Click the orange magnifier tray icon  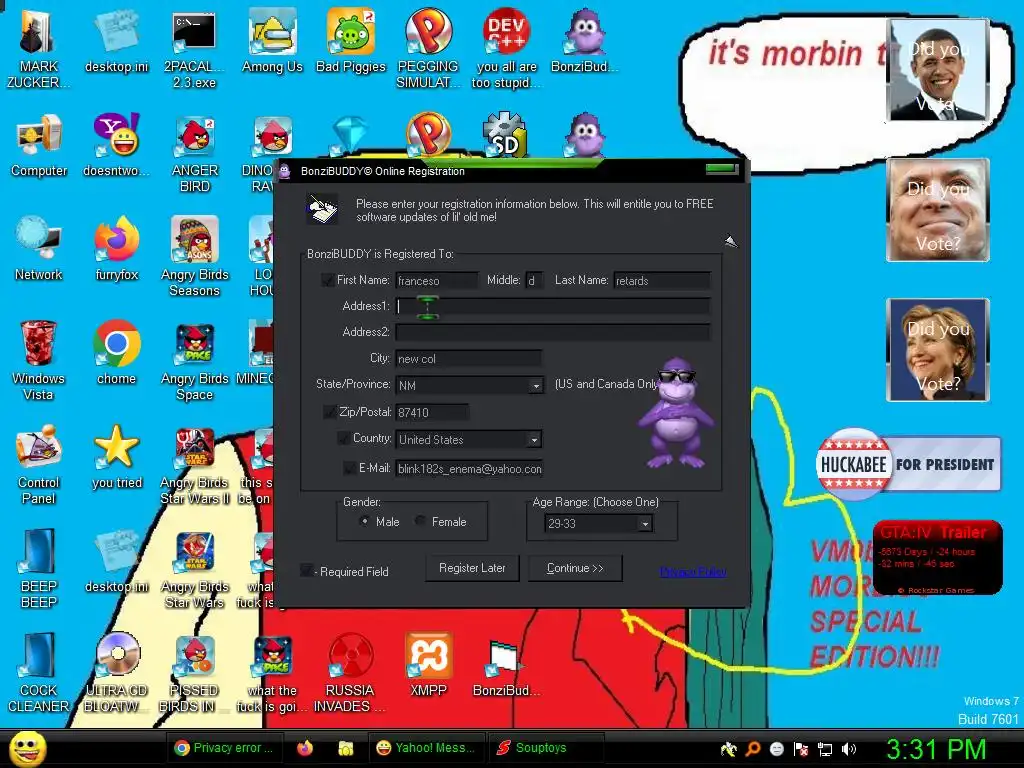pyautogui.click(x=752, y=749)
